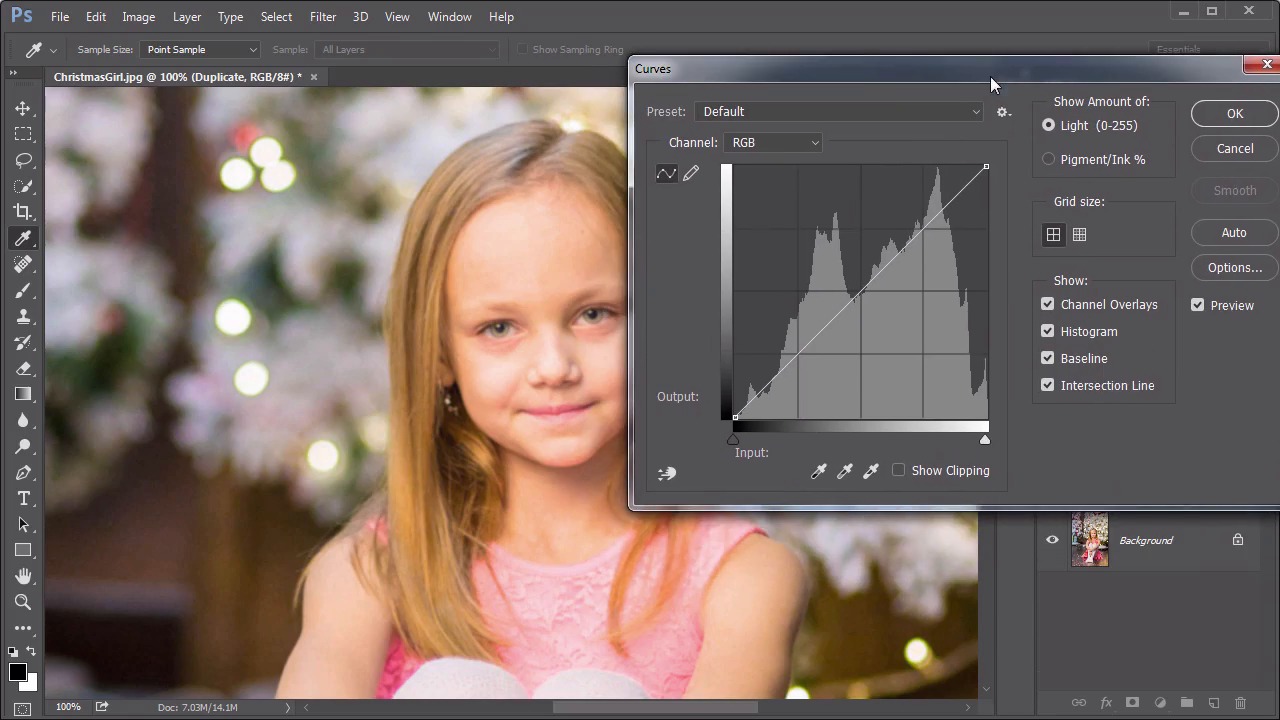Open the Edit Toolbar three-dots button
Viewport: 1280px width, 720px height.
pos(23,628)
